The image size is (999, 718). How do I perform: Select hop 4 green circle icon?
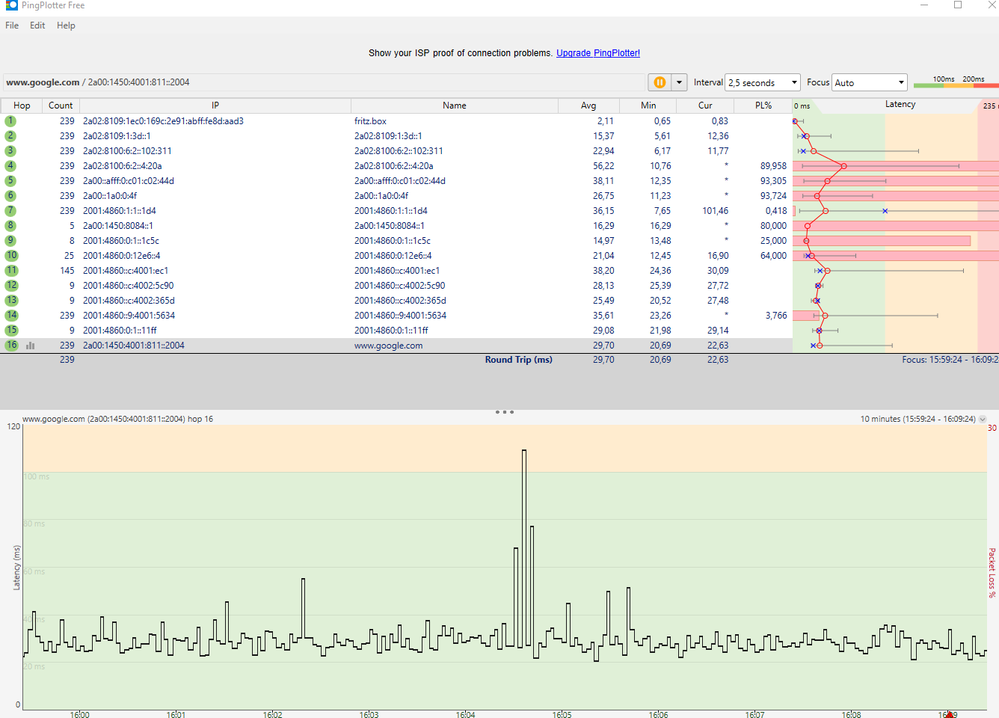tap(11, 166)
